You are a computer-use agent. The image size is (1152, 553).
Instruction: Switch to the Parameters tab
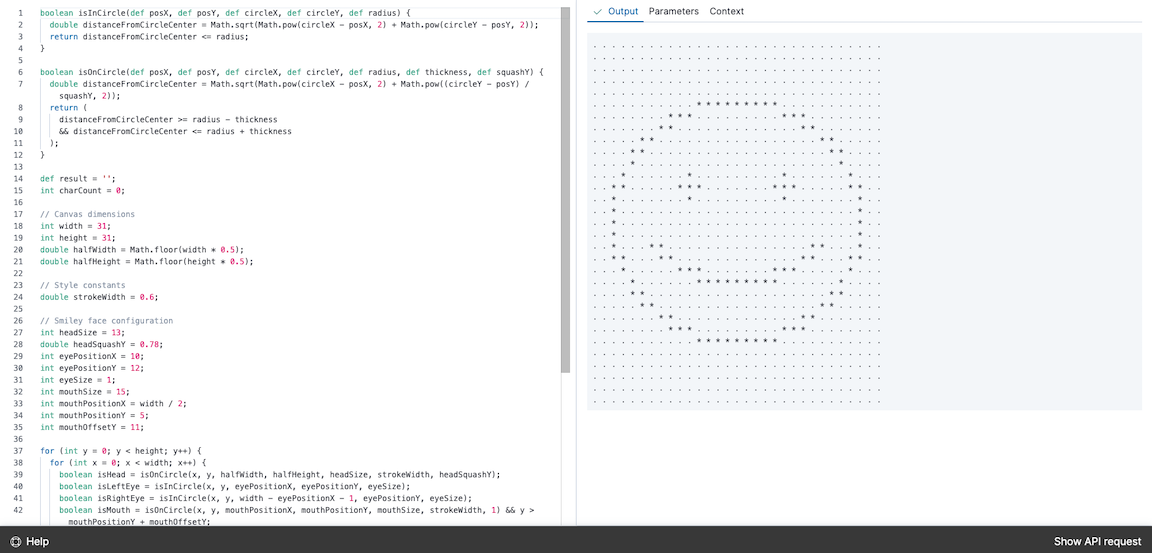pos(673,11)
